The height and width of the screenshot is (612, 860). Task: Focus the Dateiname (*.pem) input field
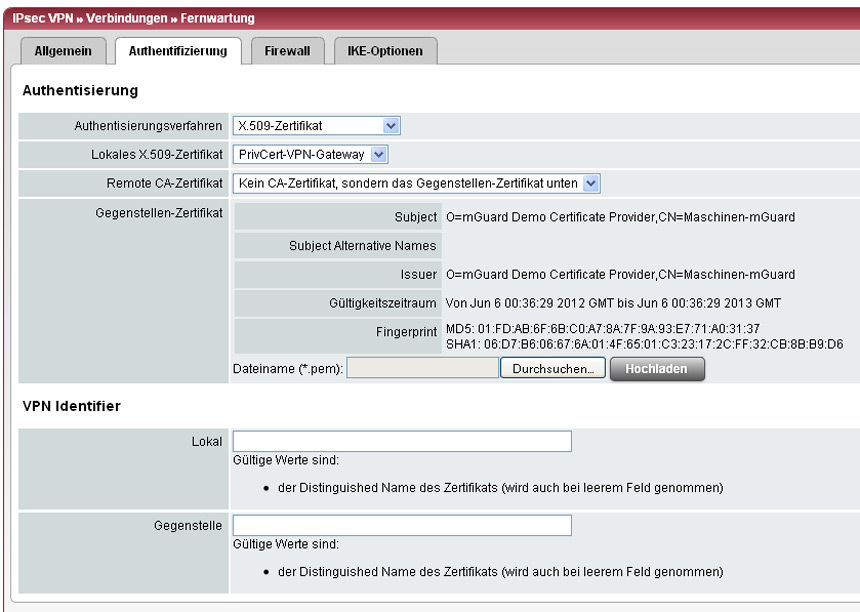click(x=422, y=369)
